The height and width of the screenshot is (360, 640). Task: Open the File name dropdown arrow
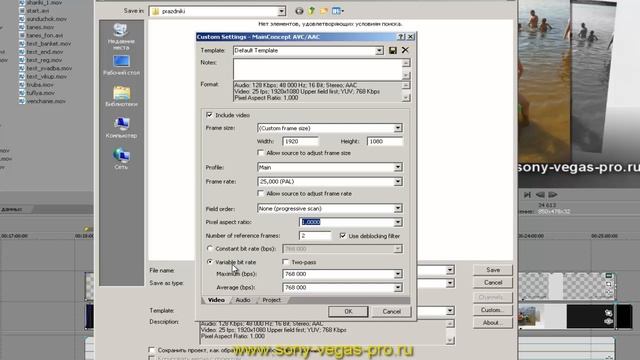[450, 270]
